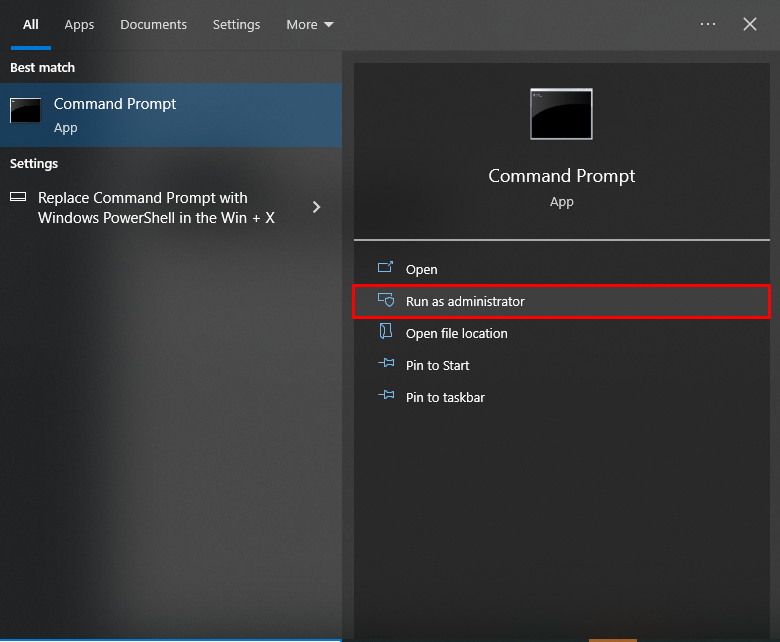Click the Open file location folder icon
The width and height of the screenshot is (780, 642).
(386, 333)
